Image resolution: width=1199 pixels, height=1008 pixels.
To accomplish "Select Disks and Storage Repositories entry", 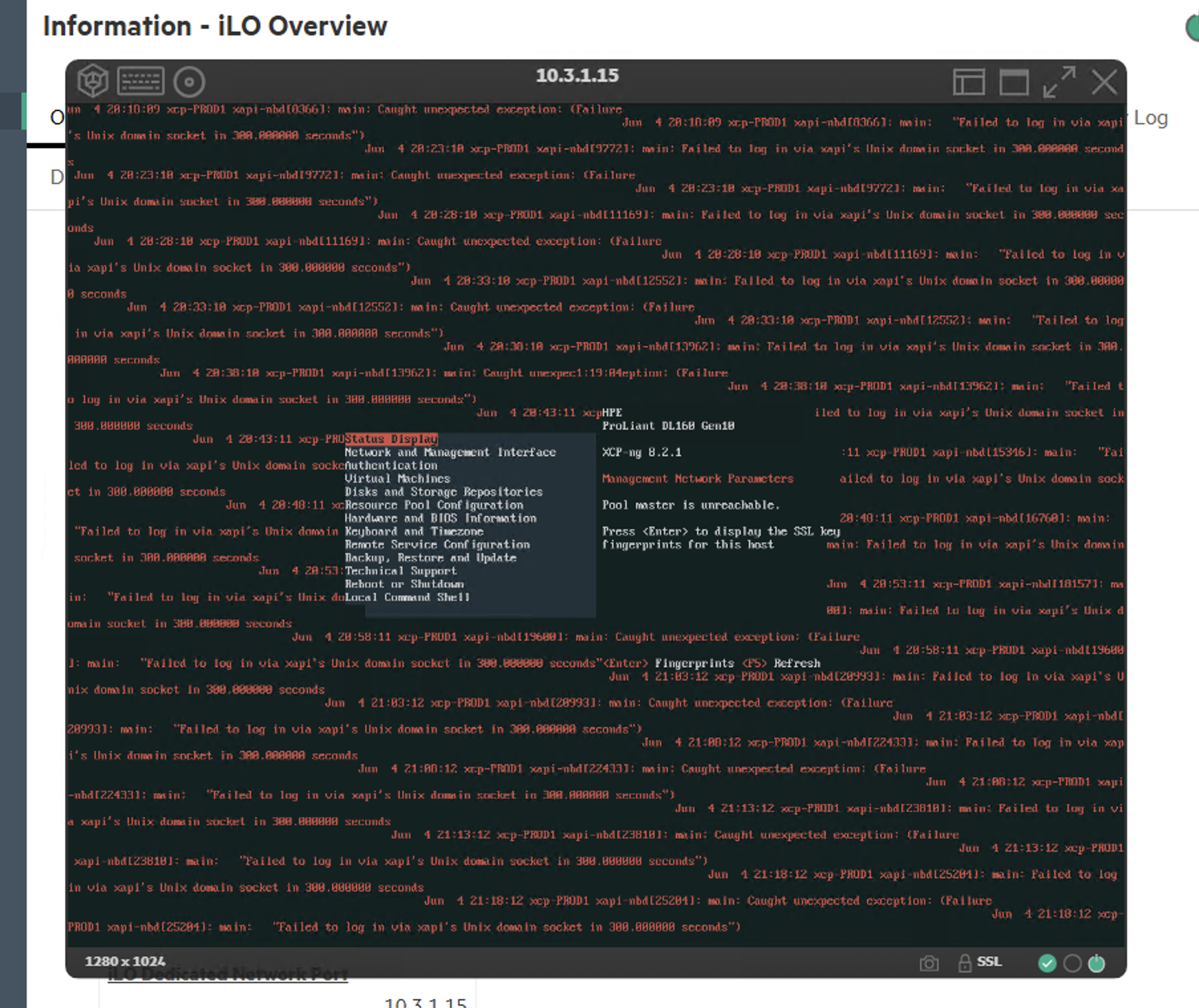I will coord(443,492).
